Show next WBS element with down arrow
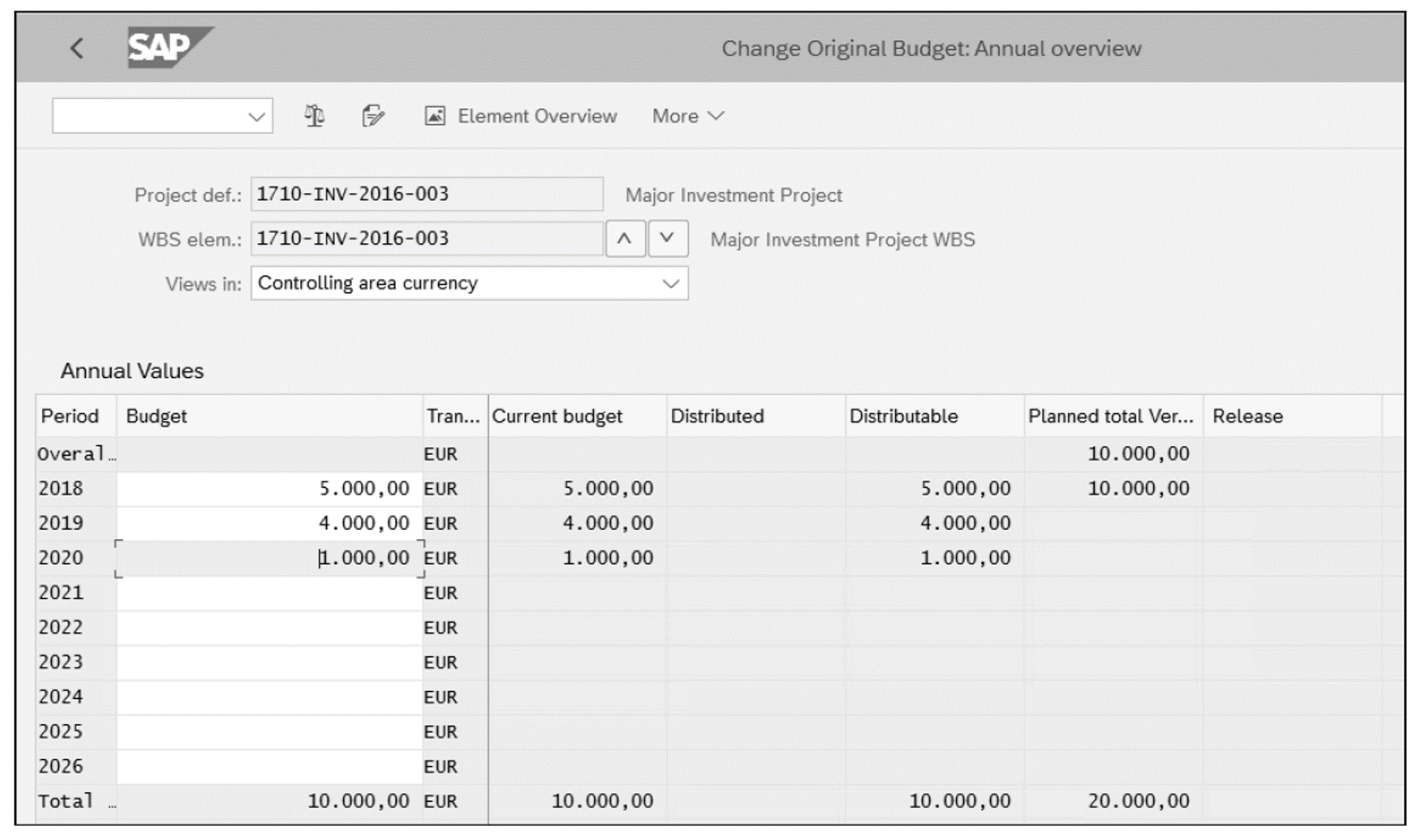Viewport: 1419px width, 840px height. point(667,239)
